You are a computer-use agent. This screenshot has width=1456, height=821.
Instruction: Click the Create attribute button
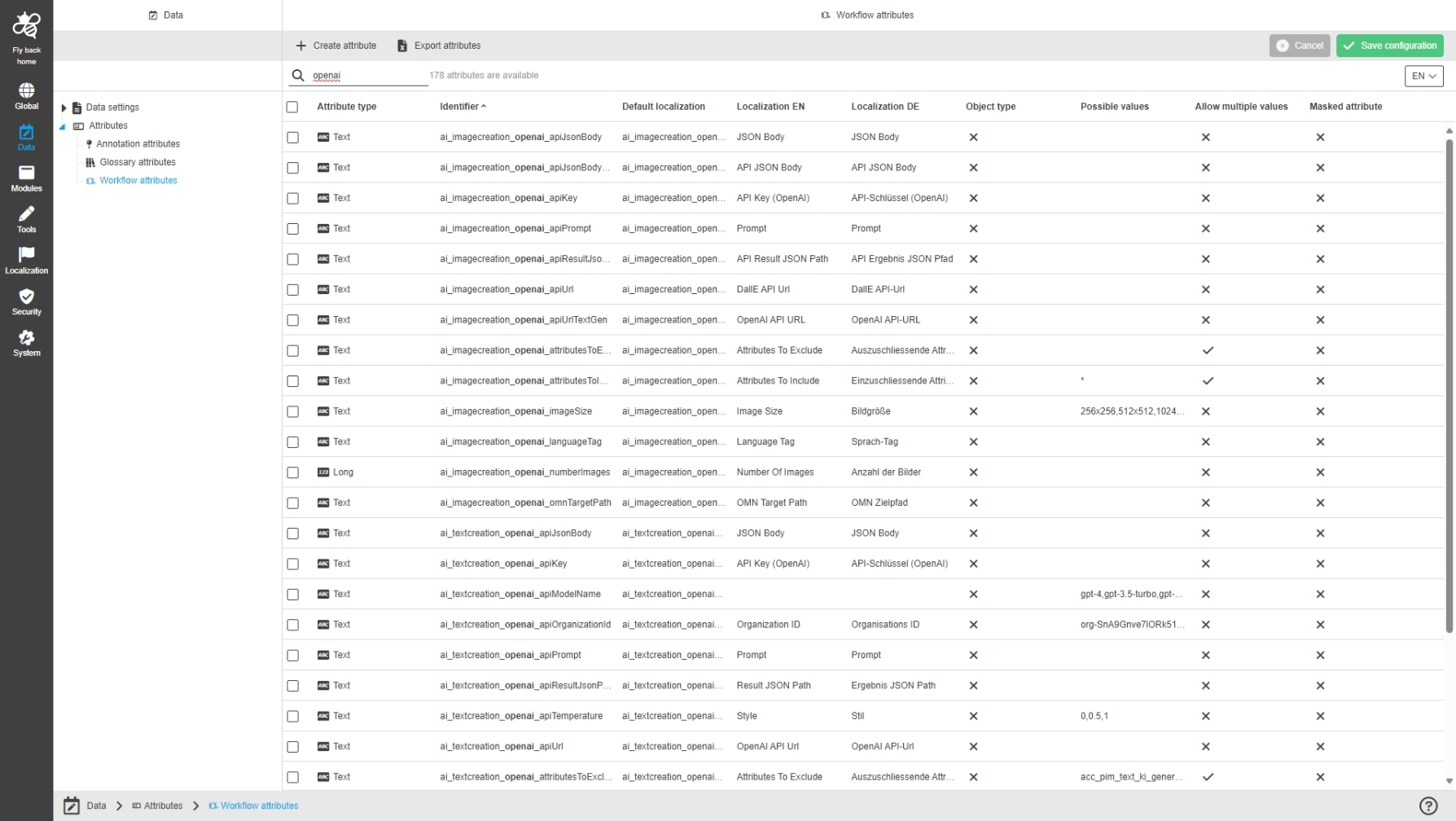[336, 46]
